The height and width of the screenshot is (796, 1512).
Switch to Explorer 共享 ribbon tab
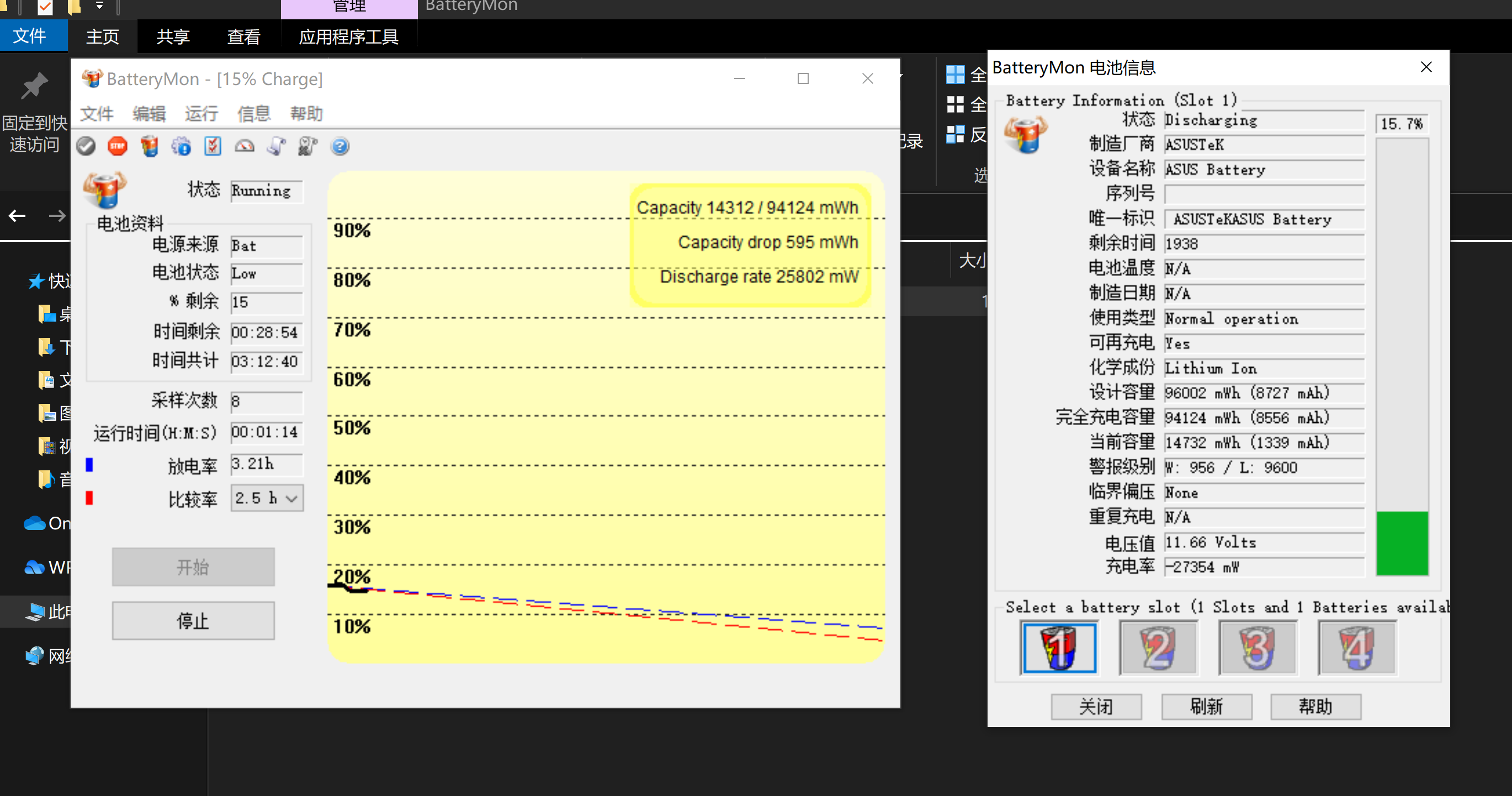173,36
